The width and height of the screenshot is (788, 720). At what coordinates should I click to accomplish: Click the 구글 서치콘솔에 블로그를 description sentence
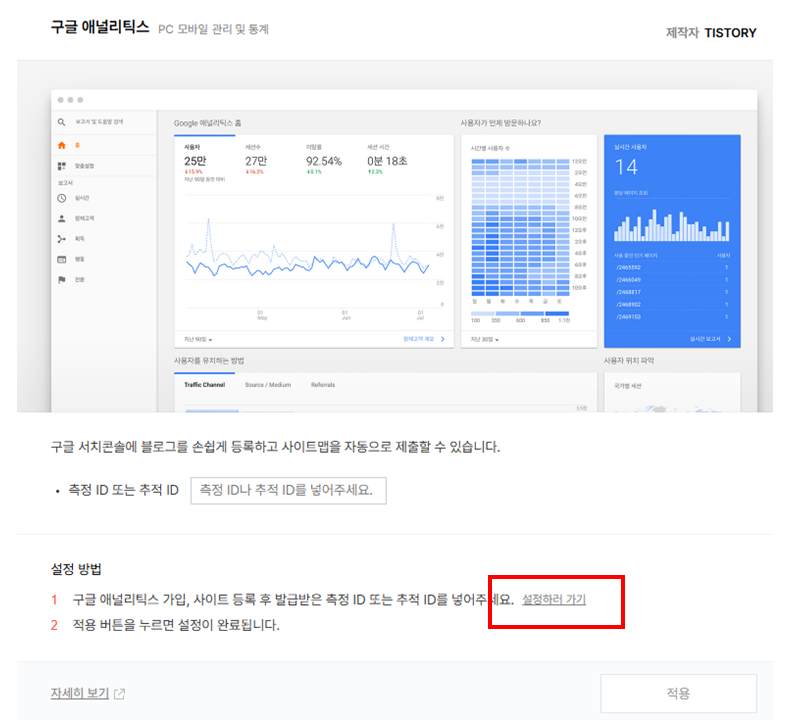(275, 447)
